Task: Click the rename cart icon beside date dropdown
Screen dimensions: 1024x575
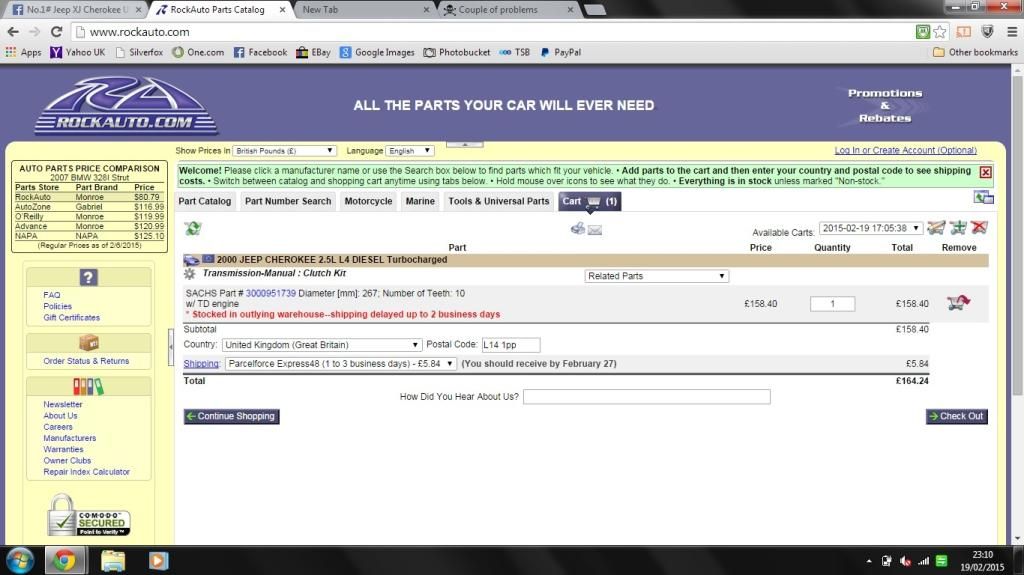Action: click(936, 227)
